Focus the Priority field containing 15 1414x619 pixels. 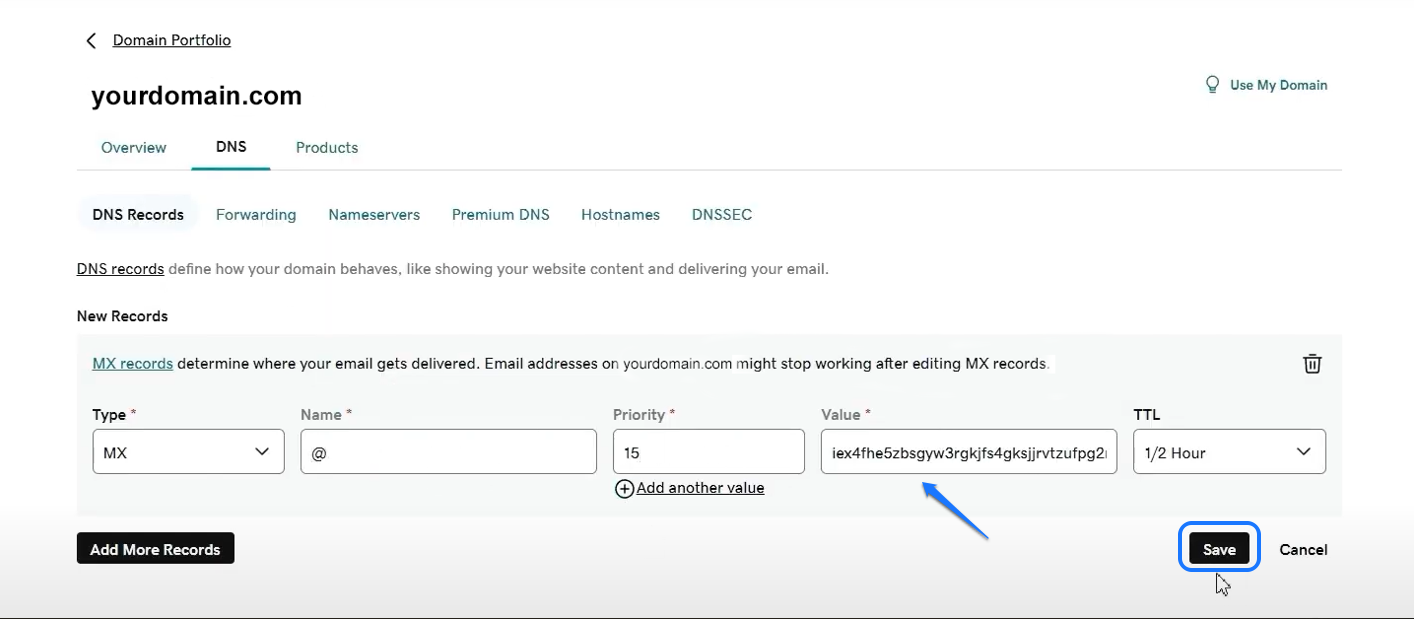[x=708, y=452]
